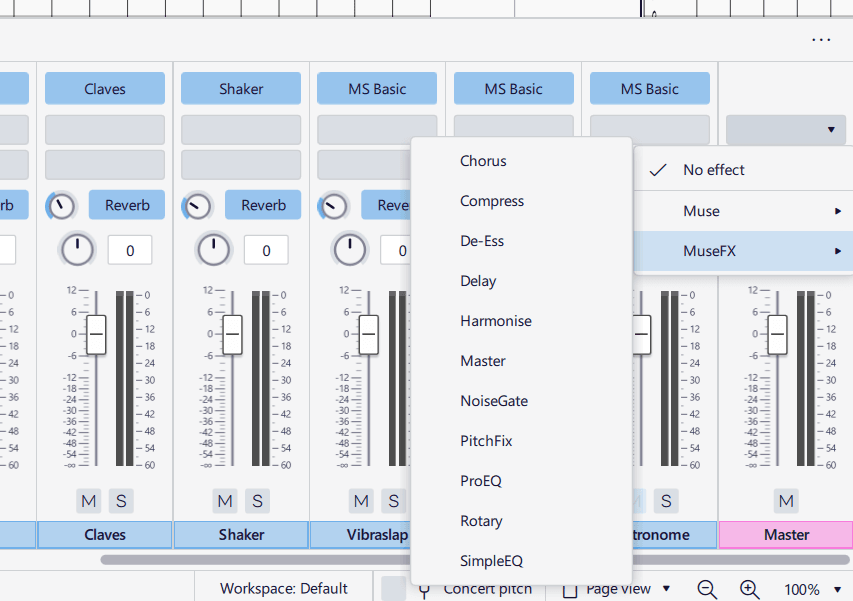Image resolution: width=853 pixels, height=601 pixels.
Task: Click Reverb button on Claves channel
Action: click(x=127, y=205)
